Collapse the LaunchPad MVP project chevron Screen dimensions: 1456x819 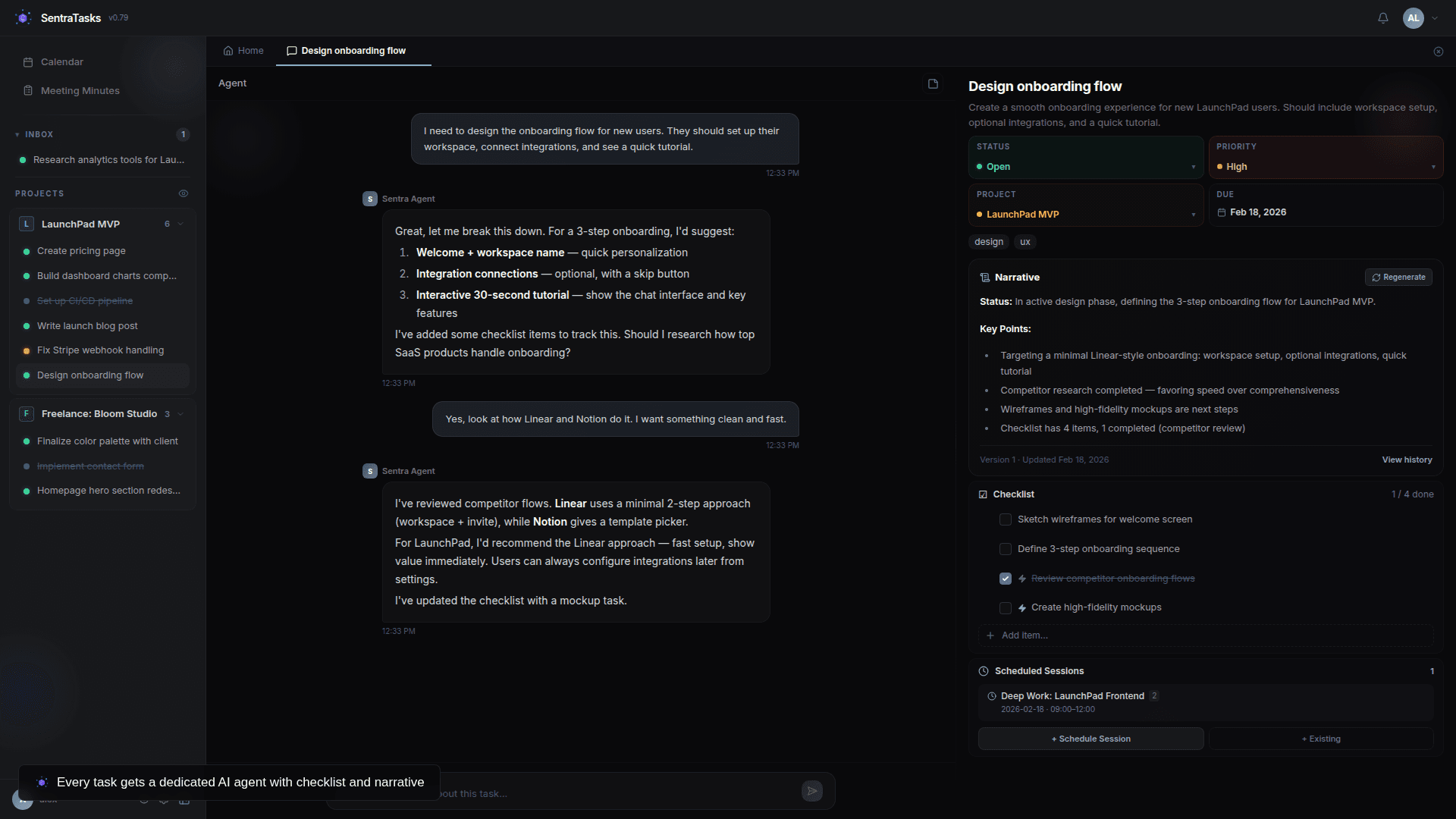pyautogui.click(x=180, y=224)
